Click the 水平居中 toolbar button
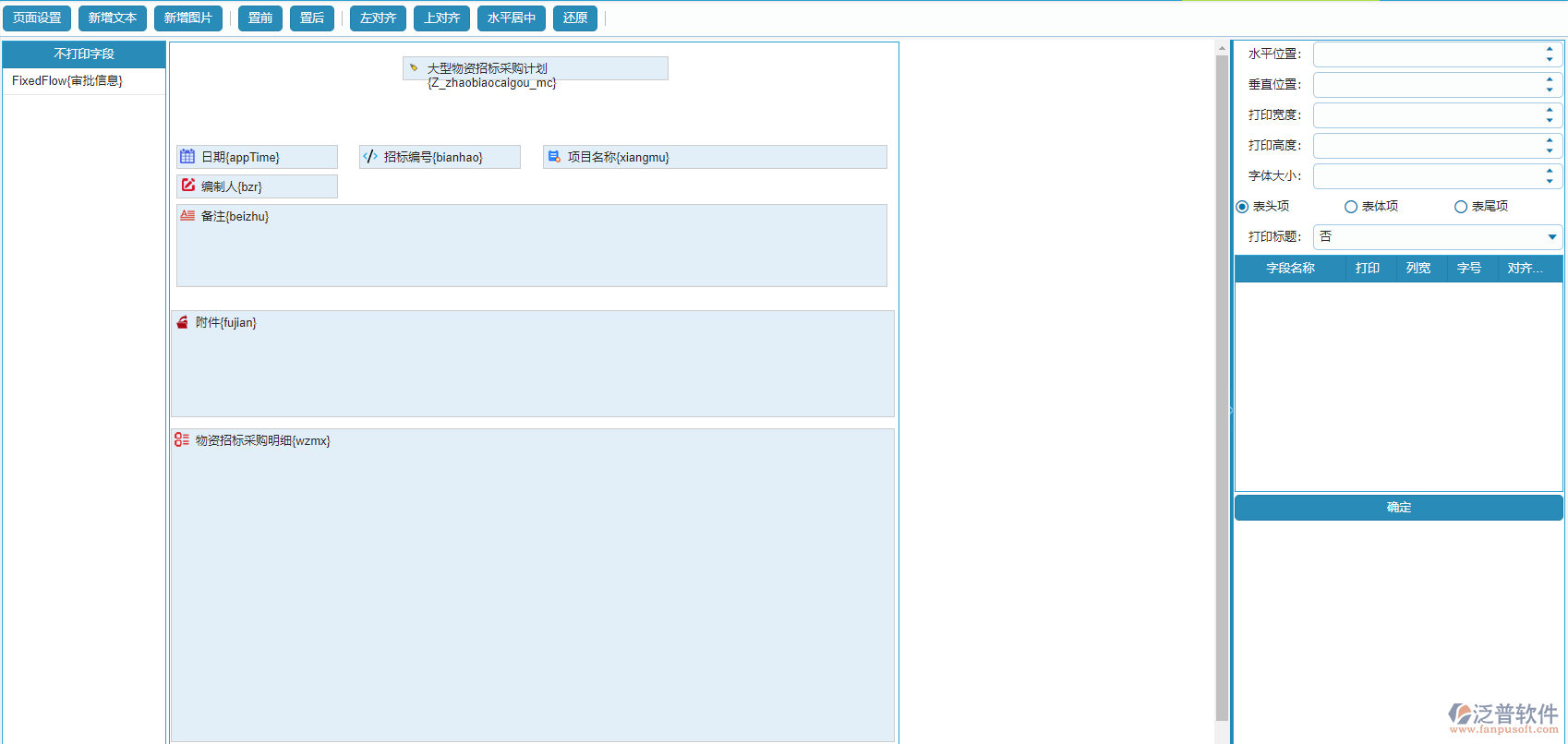1568x744 pixels. [x=512, y=18]
